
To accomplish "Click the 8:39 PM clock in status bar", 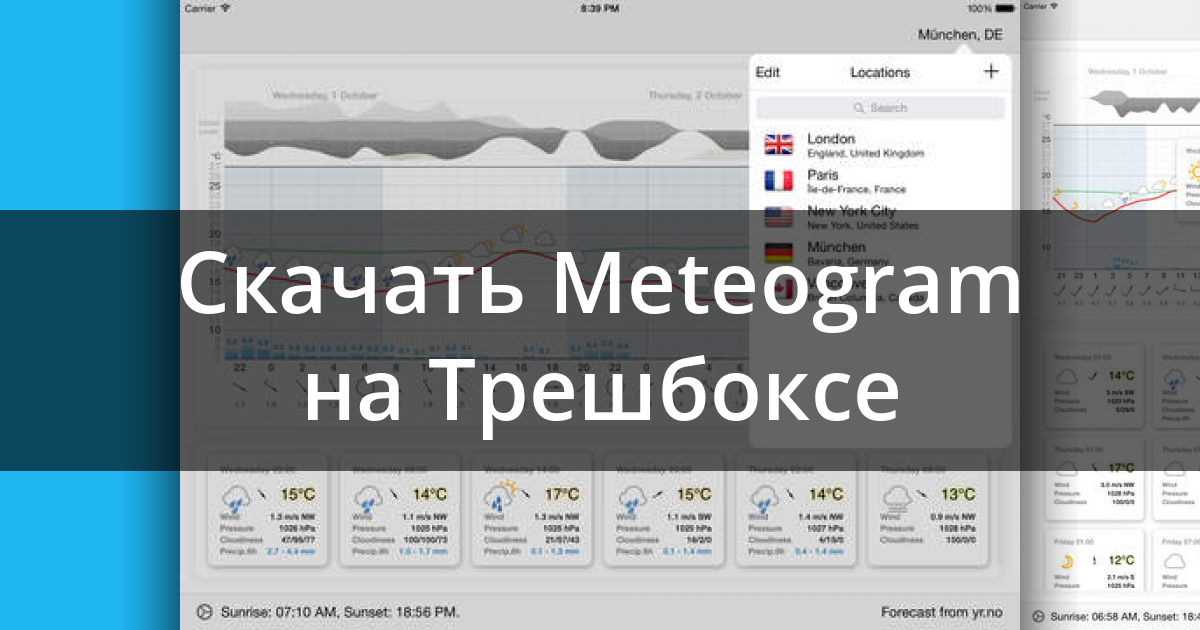I will tap(598, 7).
